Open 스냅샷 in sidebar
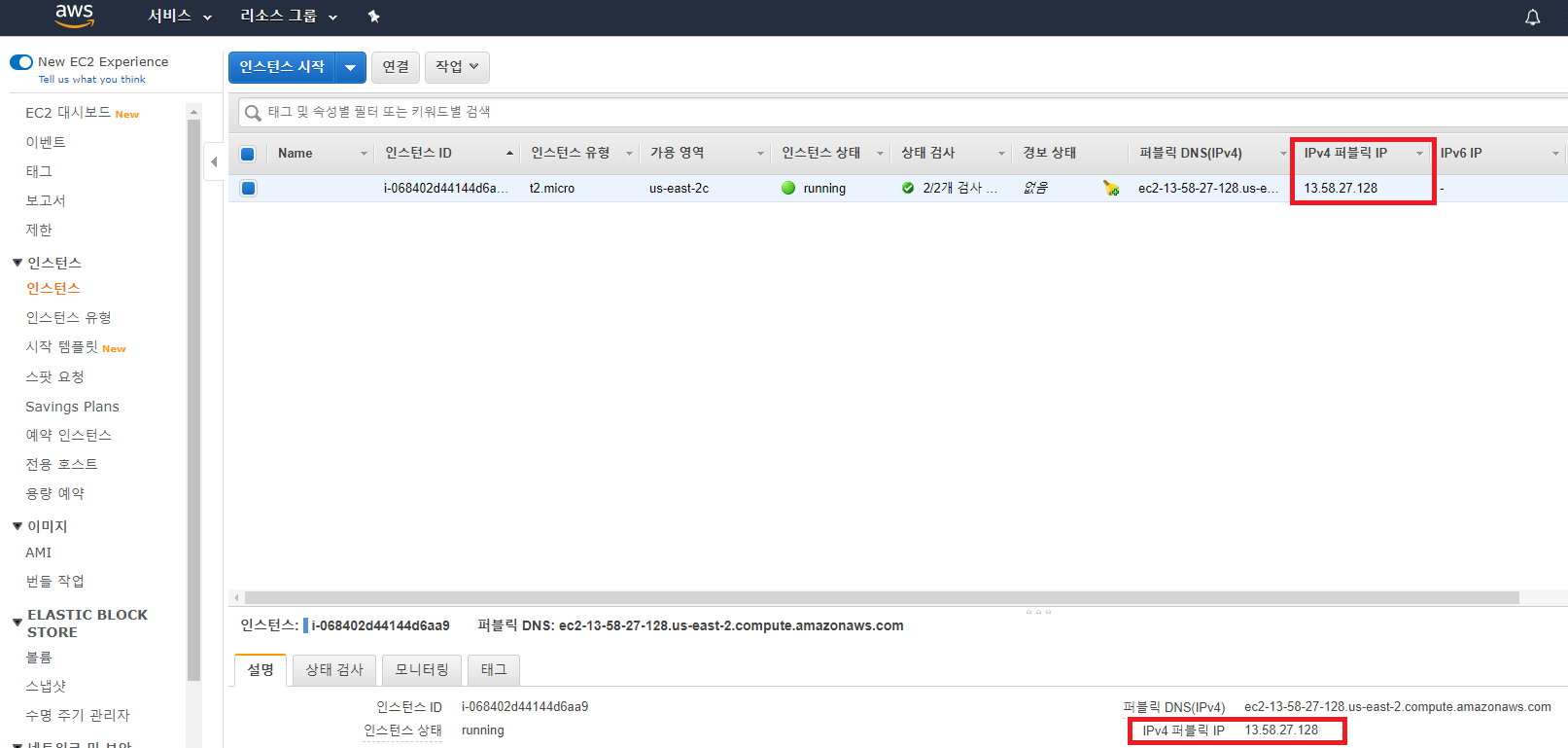The image size is (1568, 748). [x=46, y=686]
